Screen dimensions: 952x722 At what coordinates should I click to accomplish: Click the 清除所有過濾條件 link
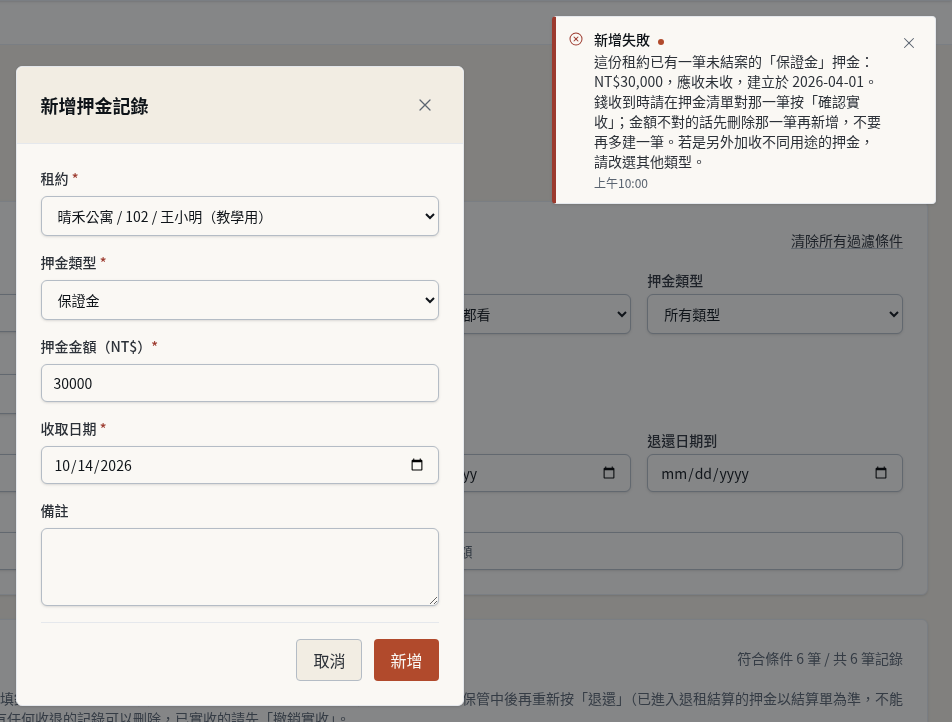pos(846,242)
